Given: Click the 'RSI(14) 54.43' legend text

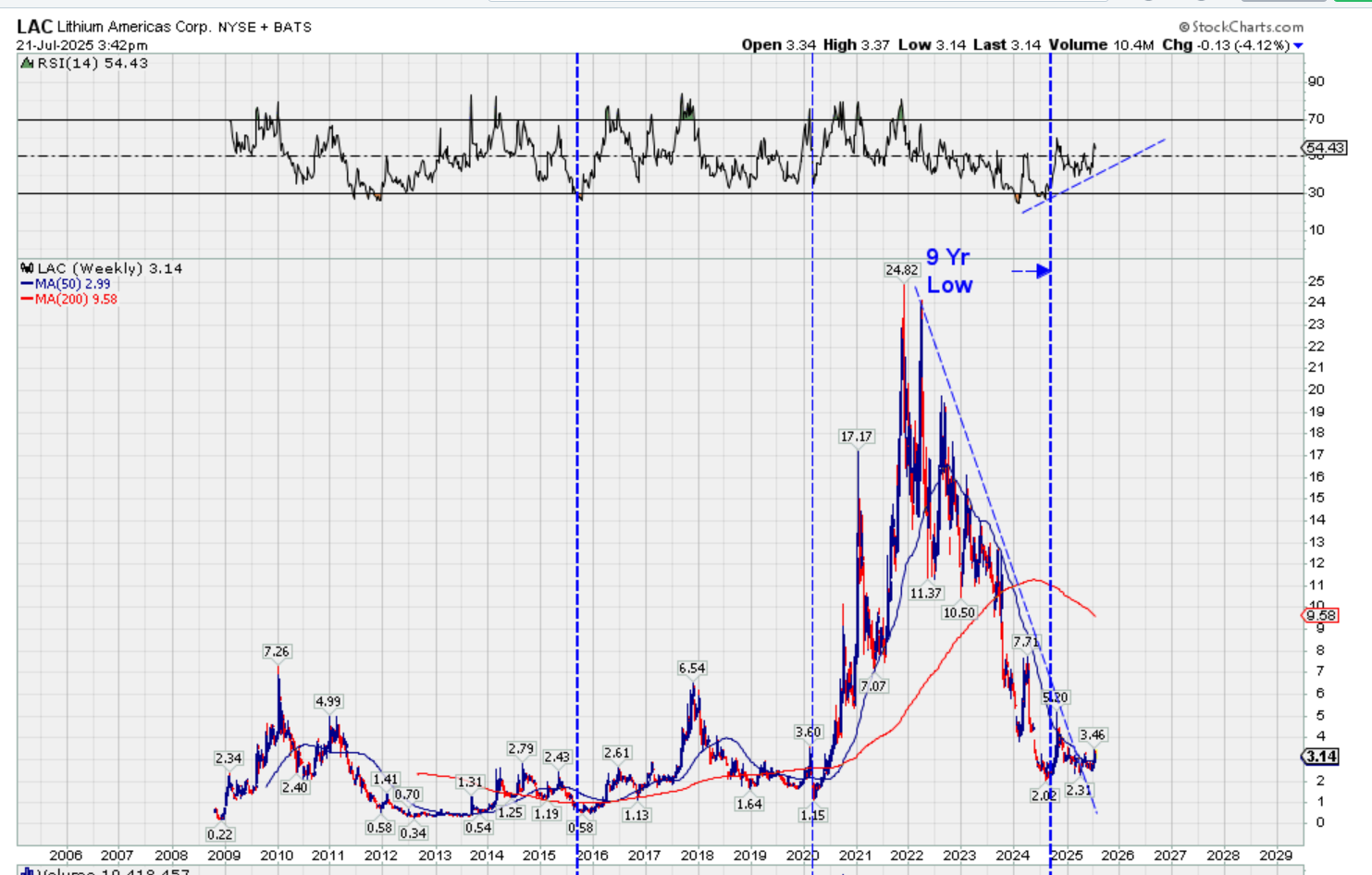Looking at the screenshot, I should point(93,63).
